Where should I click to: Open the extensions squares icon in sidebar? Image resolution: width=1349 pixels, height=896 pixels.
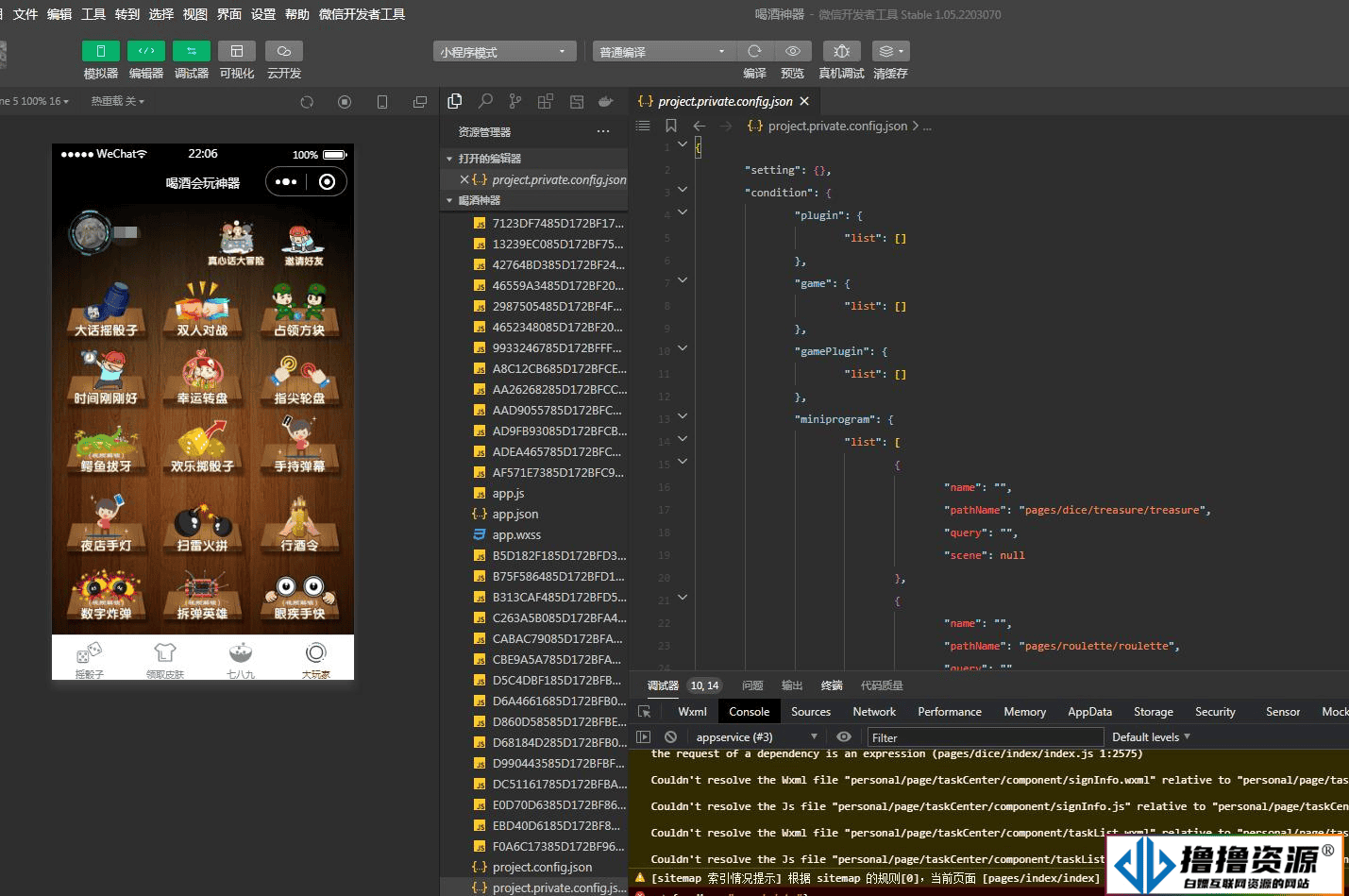pos(546,101)
